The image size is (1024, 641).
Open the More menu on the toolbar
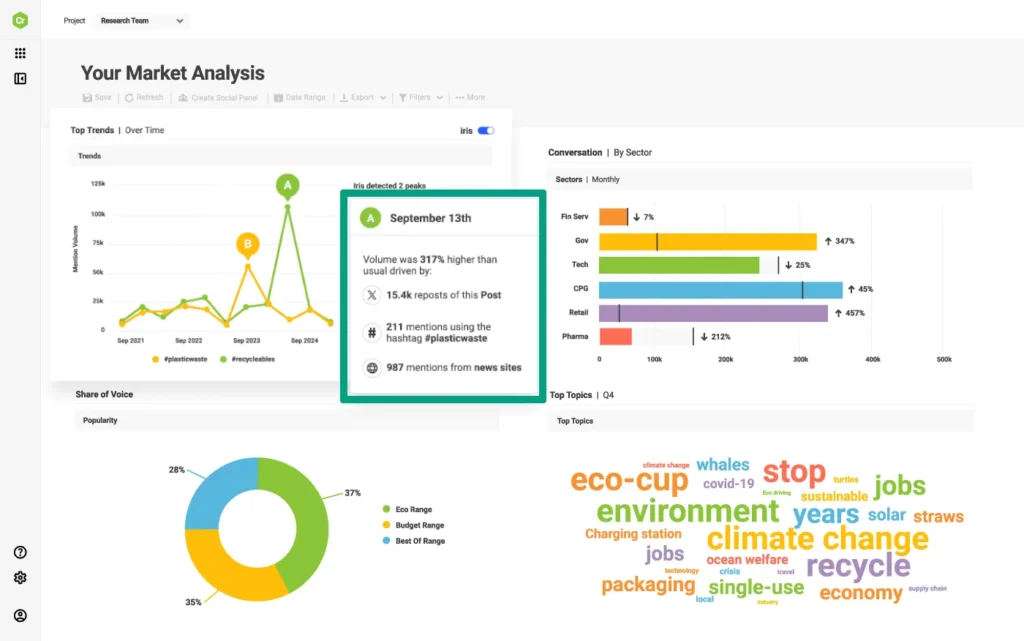pos(468,97)
